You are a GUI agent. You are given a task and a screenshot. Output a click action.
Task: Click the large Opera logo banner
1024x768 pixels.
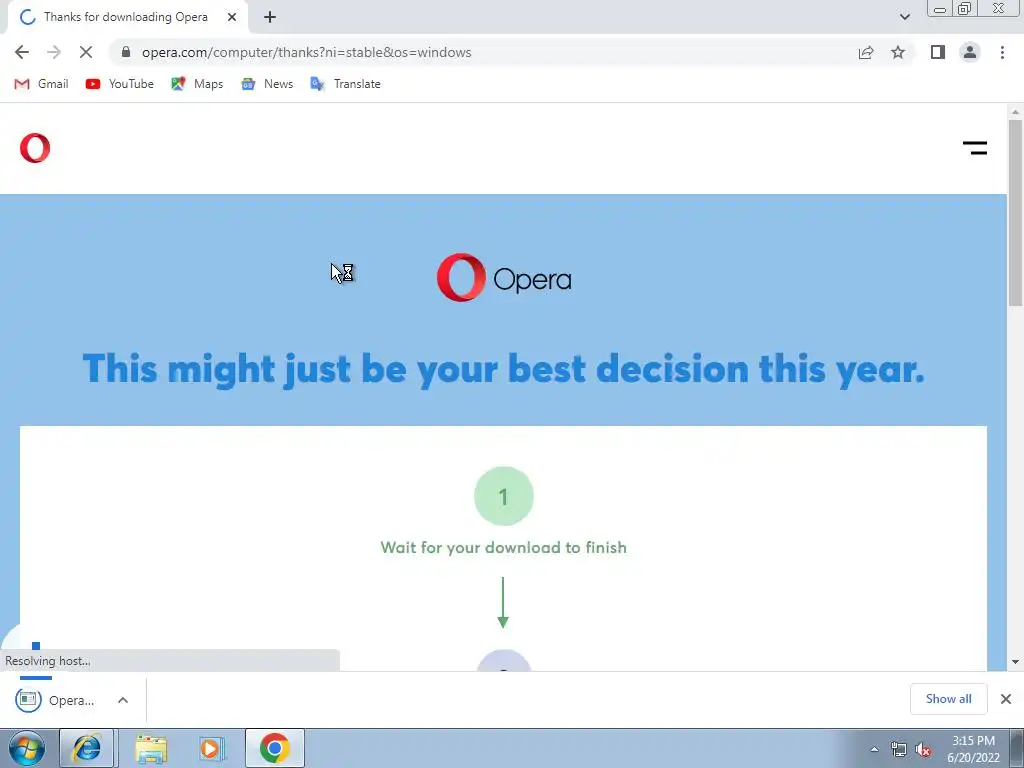[504, 278]
